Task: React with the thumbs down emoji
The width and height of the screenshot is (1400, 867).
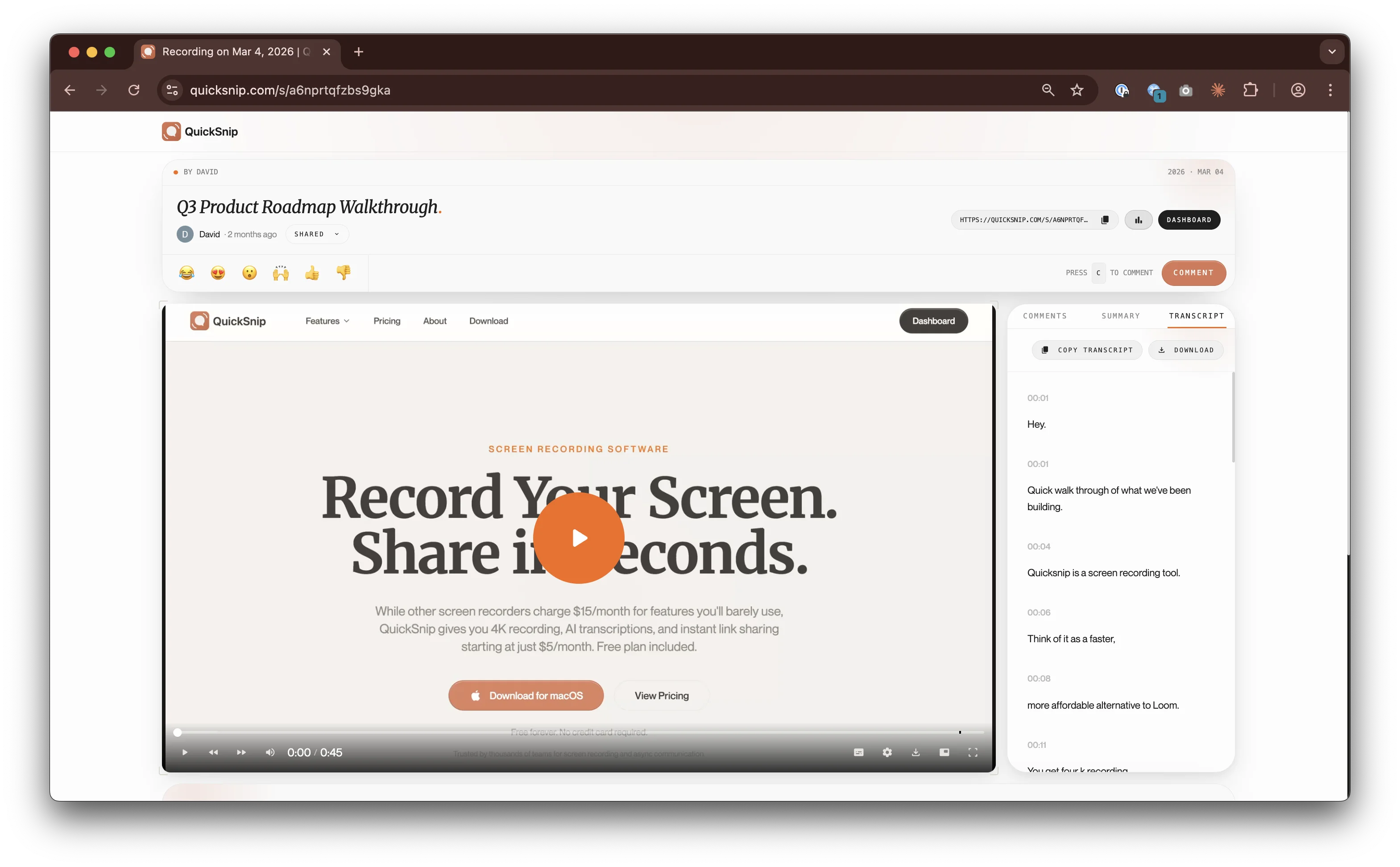Action: [344, 273]
